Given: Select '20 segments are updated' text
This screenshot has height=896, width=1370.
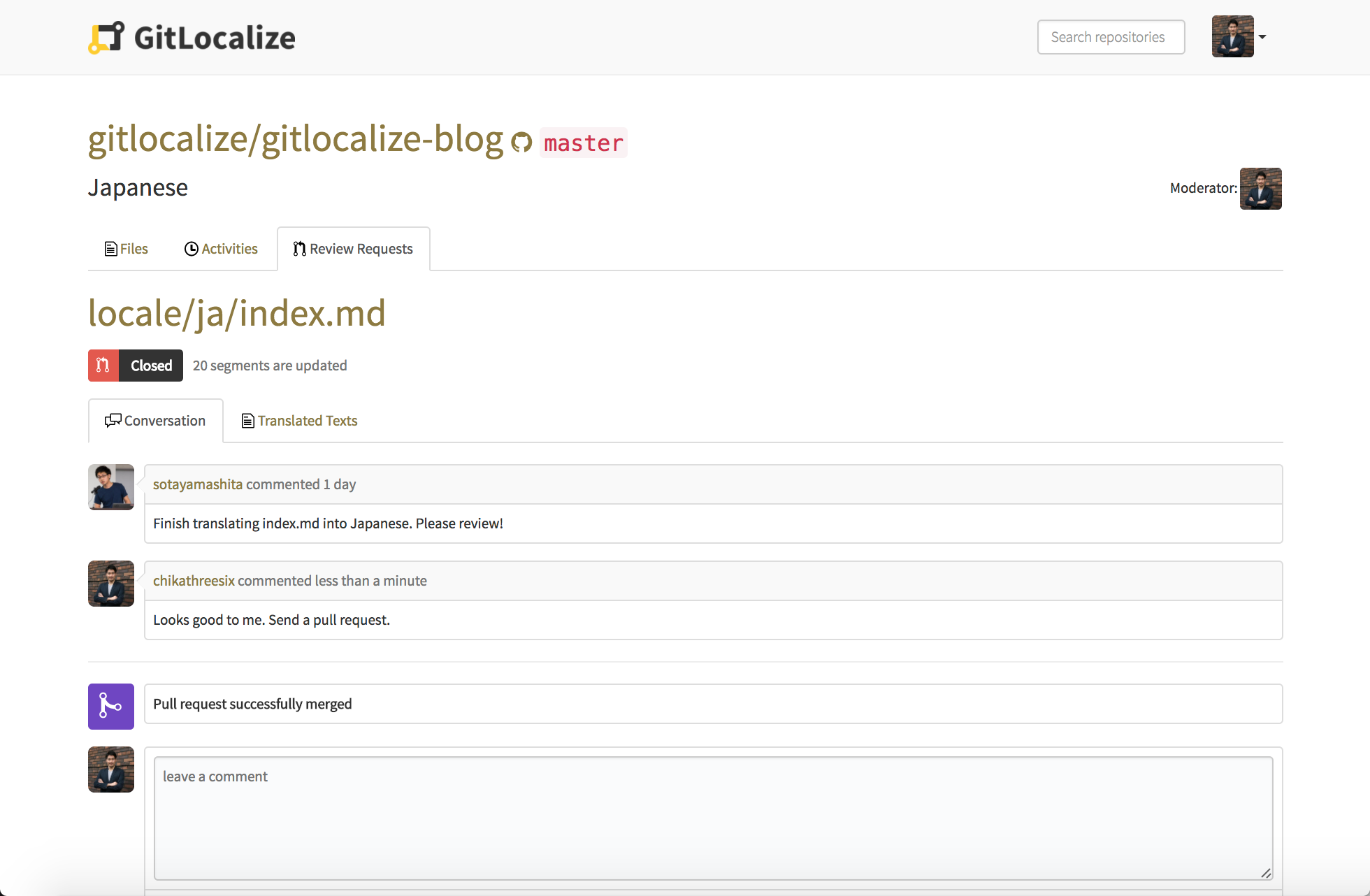Looking at the screenshot, I should tap(270, 366).
